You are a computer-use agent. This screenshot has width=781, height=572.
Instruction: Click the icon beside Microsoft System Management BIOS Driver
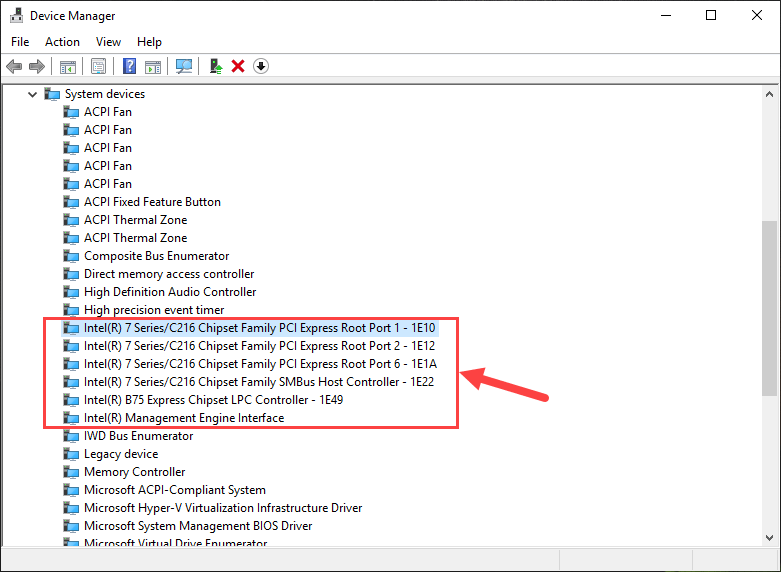coord(71,526)
